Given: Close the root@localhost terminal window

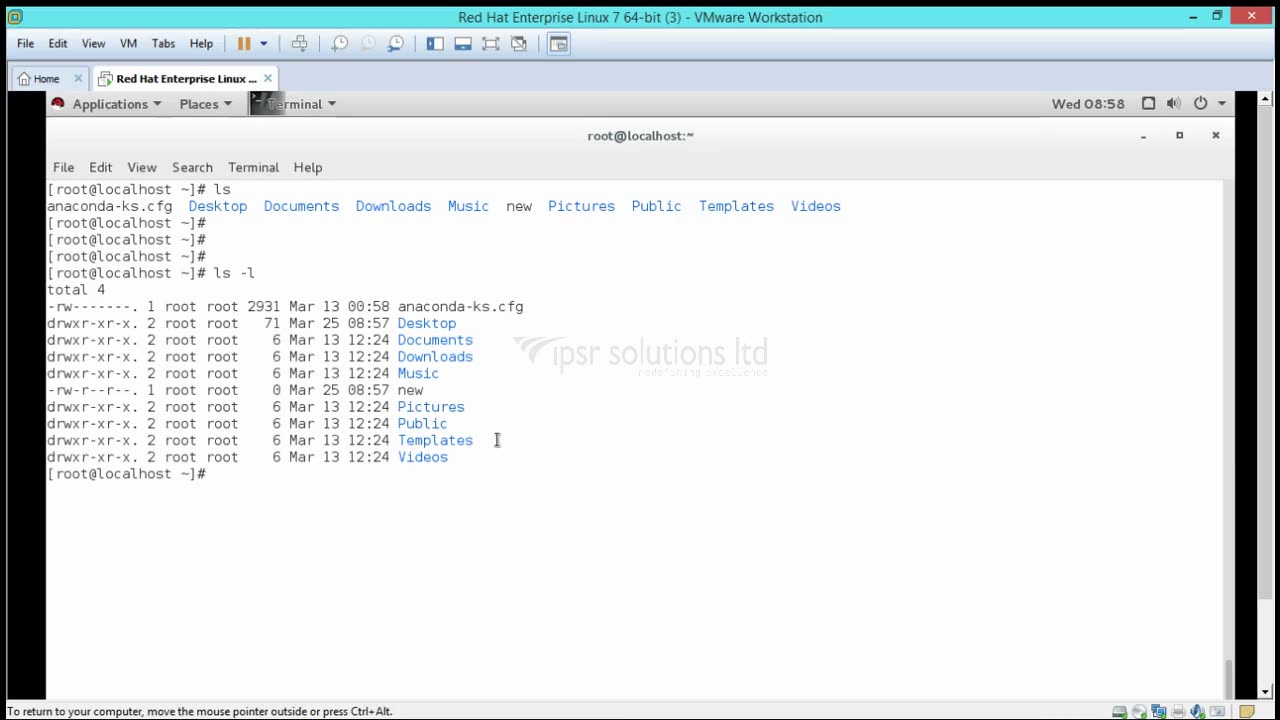Looking at the screenshot, I should [x=1215, y=135].
